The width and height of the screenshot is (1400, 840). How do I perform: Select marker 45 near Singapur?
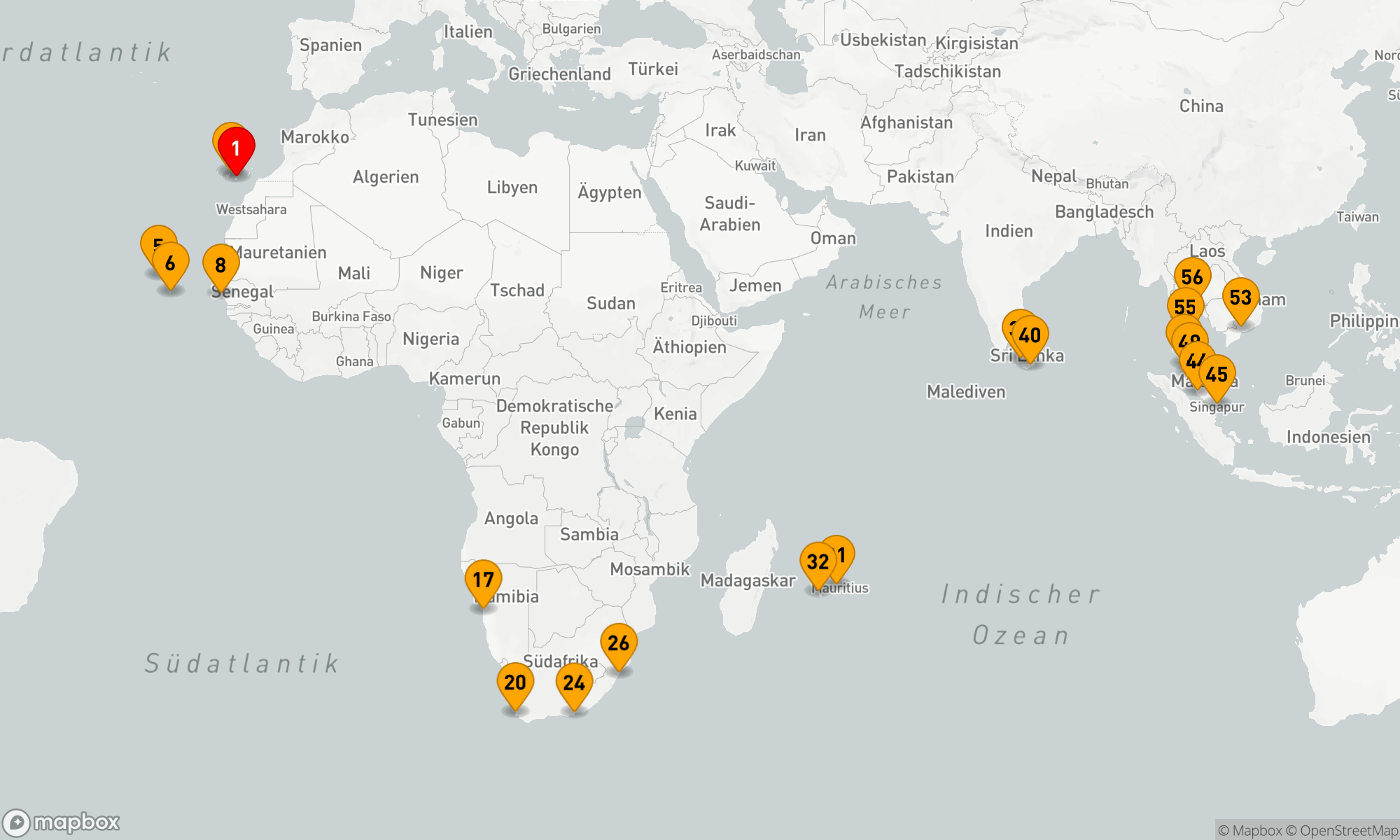pos(1217,374)
